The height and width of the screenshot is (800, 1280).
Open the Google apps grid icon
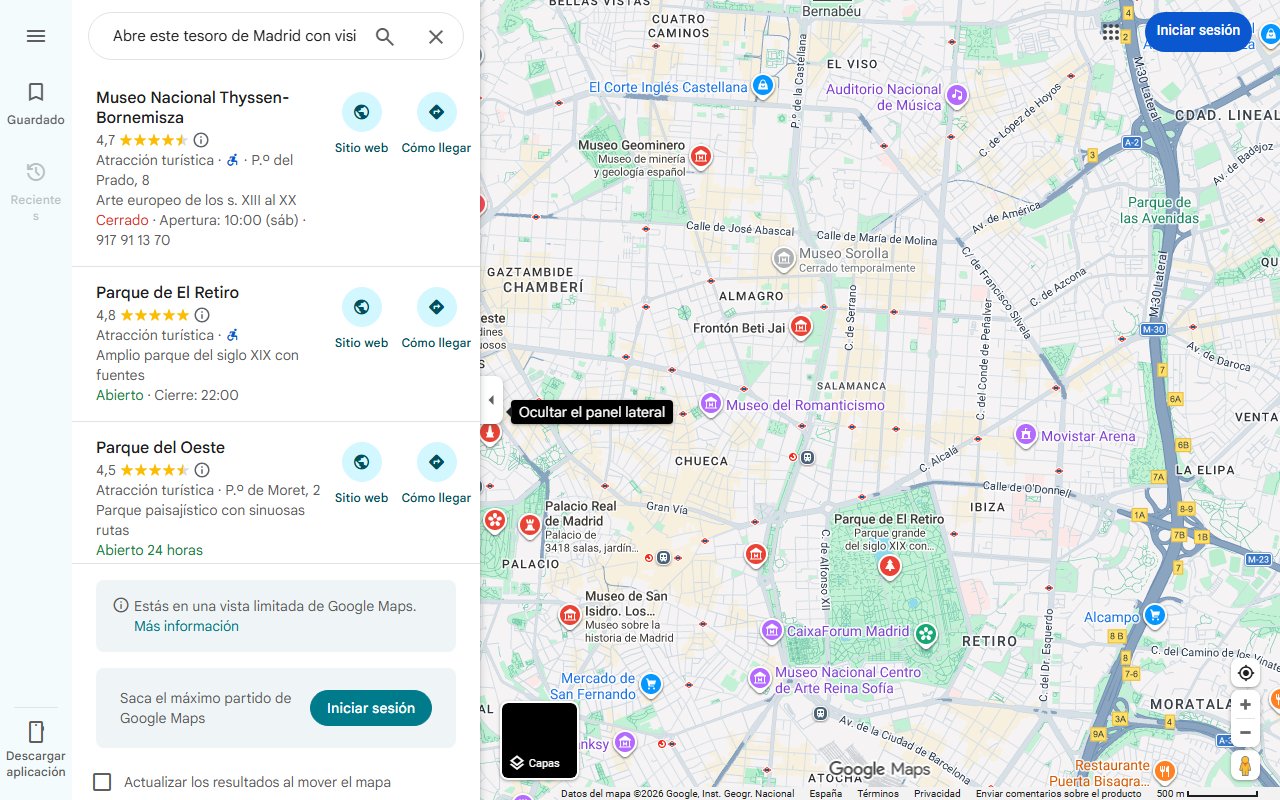coord(1111,32)
